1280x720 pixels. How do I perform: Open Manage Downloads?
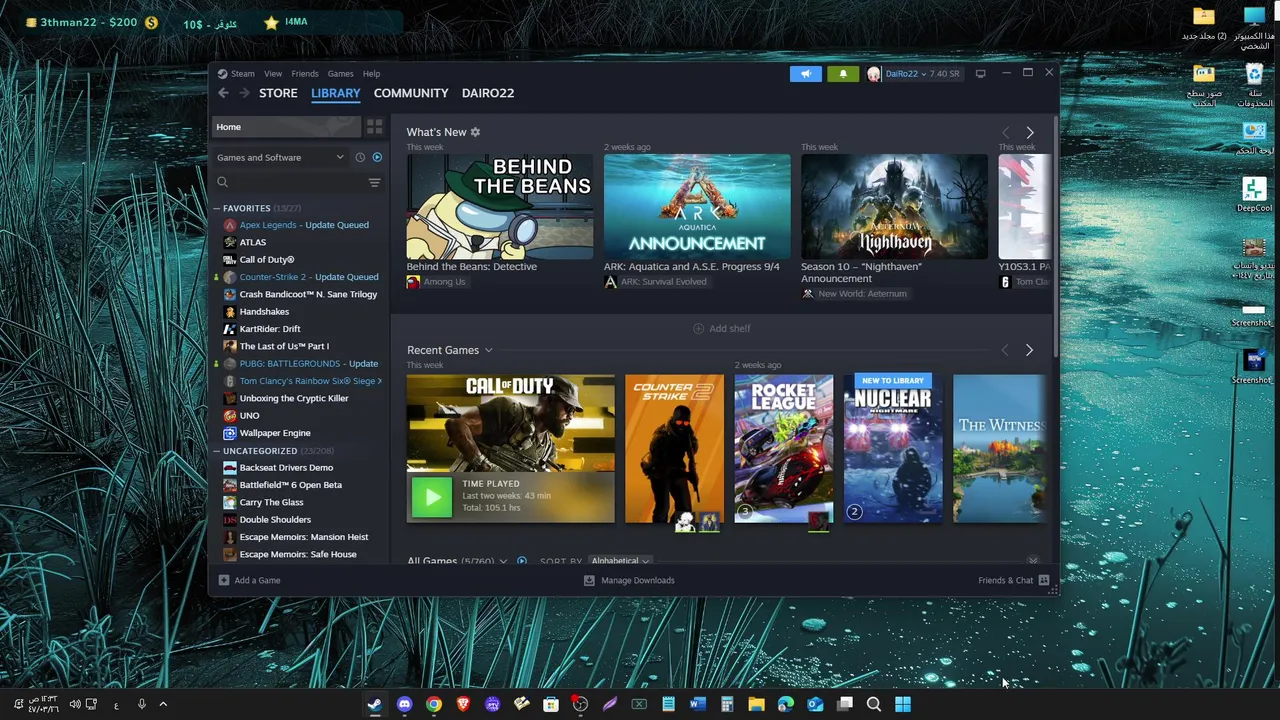629,580
